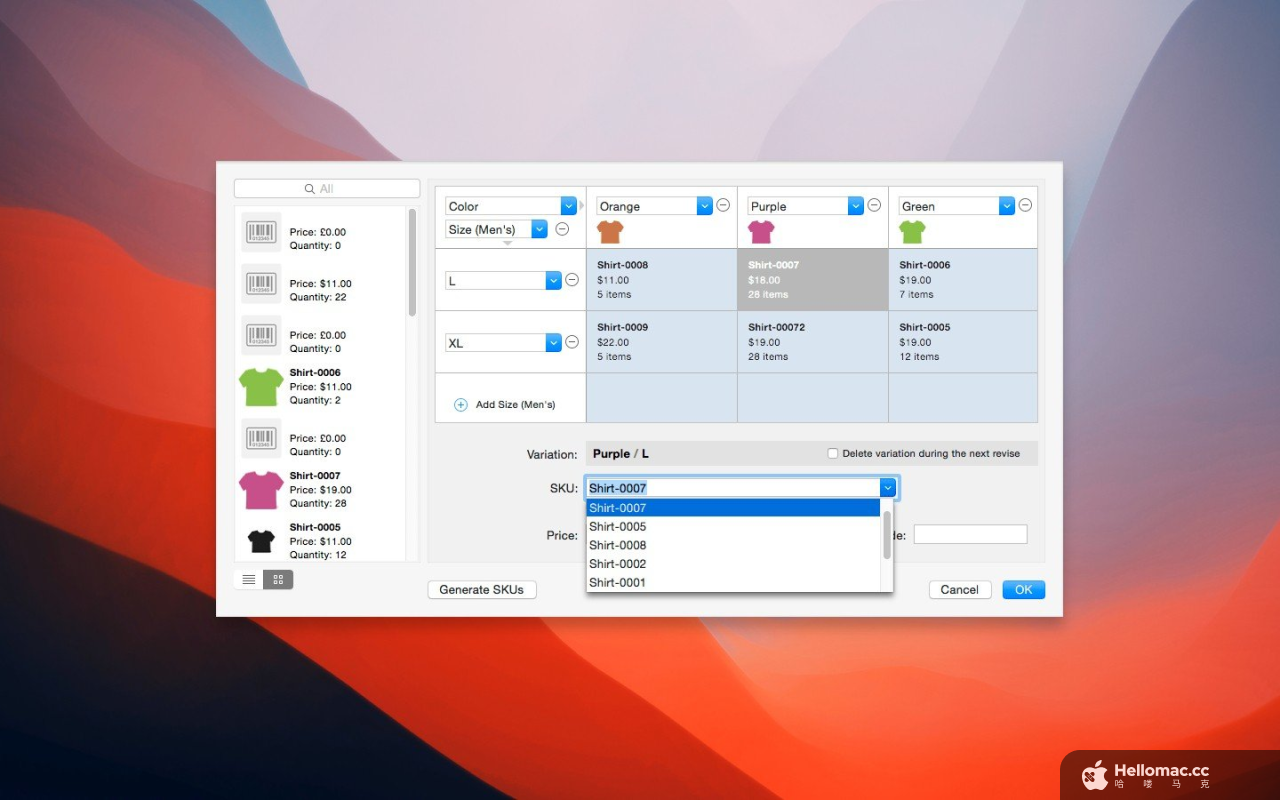Select the Shirt-0006 Green L cell
This screenshot has width=1280, height=800.
coord(963,280)
